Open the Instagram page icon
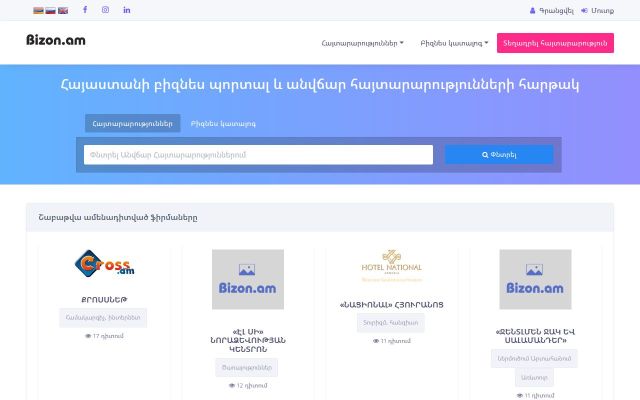The image size is (640, 400). pyautogui.click(x=105, y=10)
